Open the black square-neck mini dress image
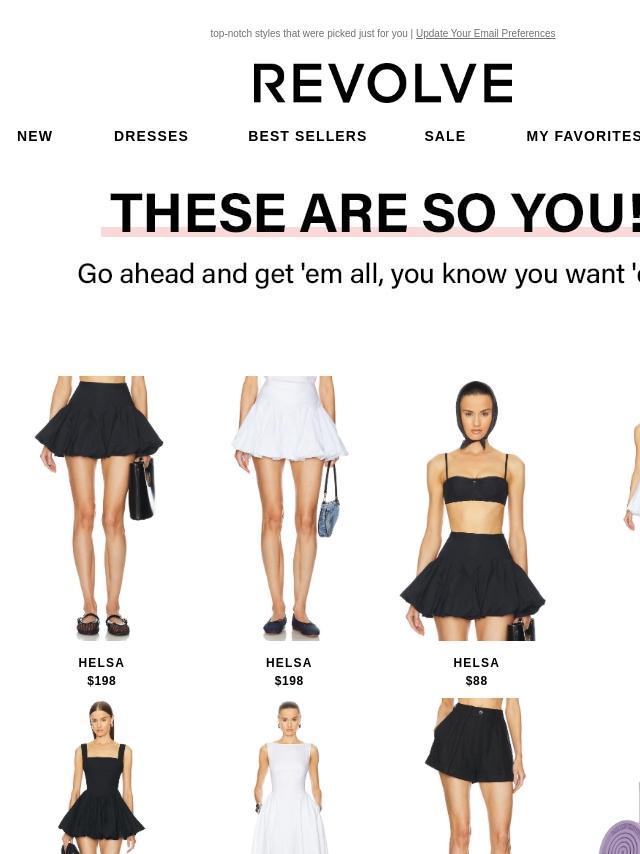This screenshot has height=854, width=640. tap(101, 776)
